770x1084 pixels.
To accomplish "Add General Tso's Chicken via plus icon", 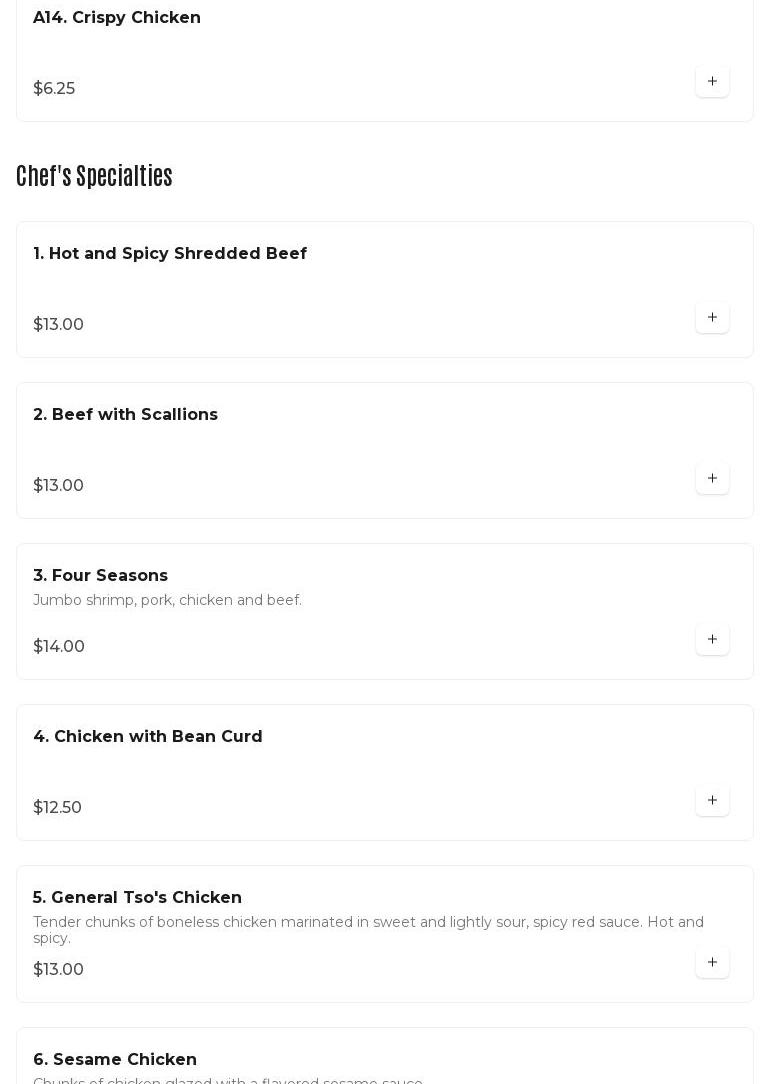I will (712, 962).
